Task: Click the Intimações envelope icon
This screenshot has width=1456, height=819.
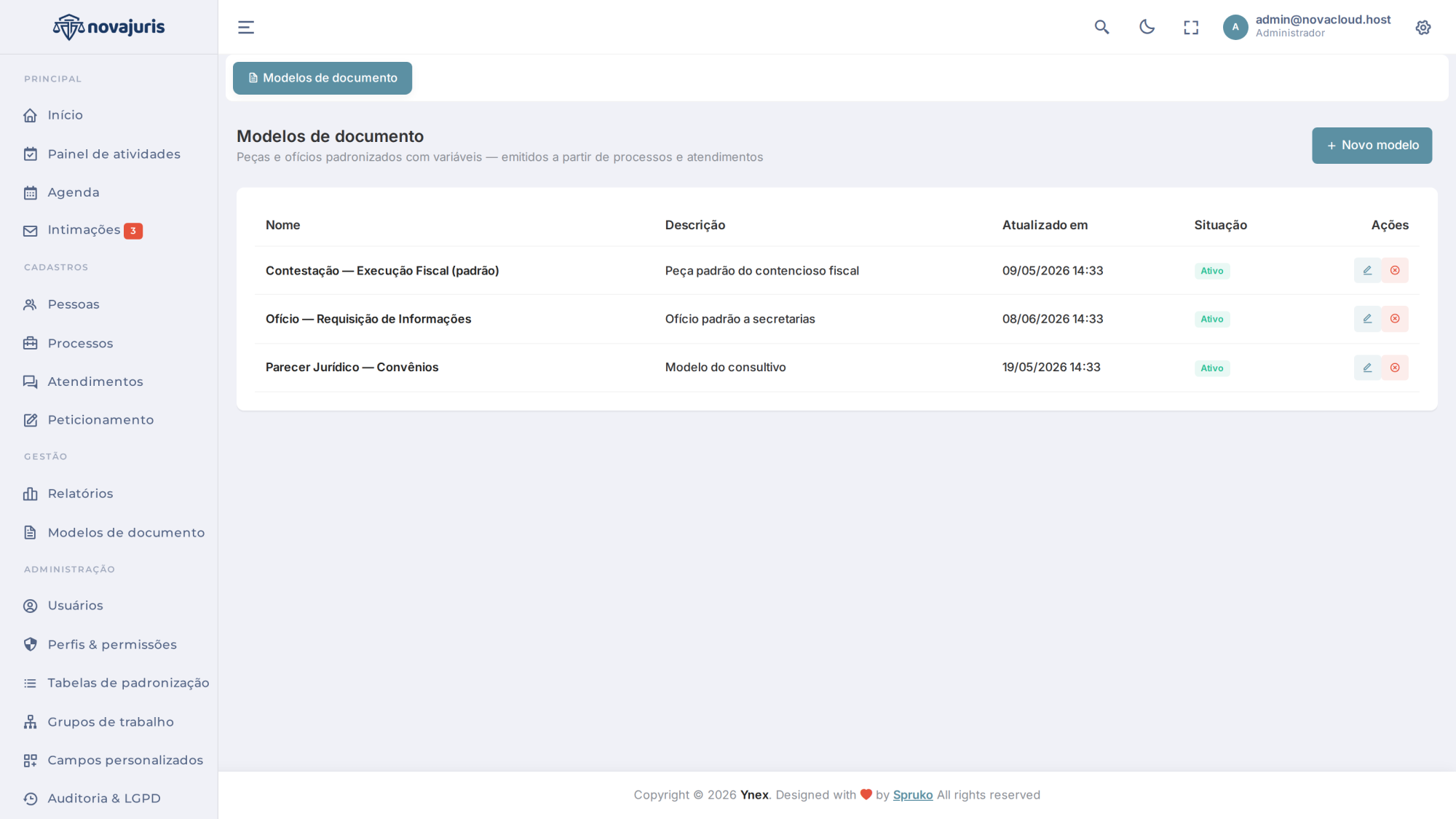Action: coord(30,231)
